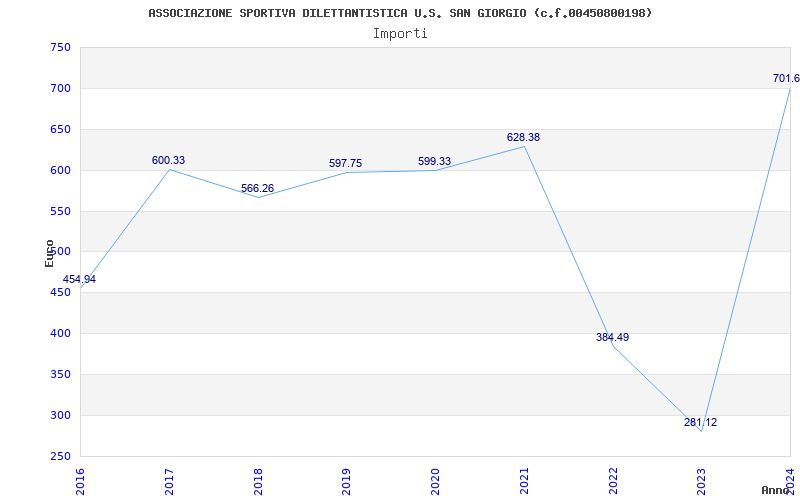The width and height of the screenshot is (800, 500).
Task: Select the 281.12 lowest value label
Action: [x=701, y=422]
